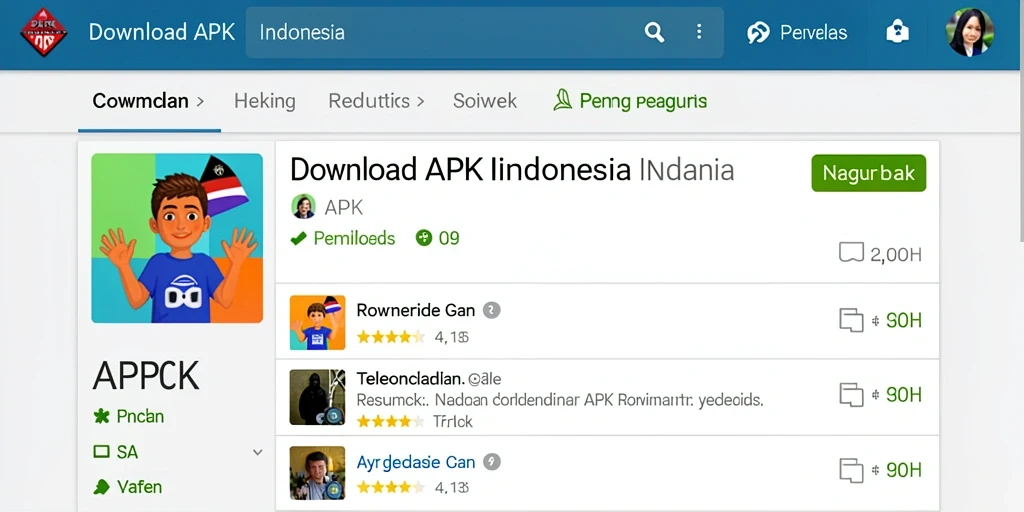The width and height of the screenshot is (1024, 512).
Task: Open the Ayrgedasie Can app title
Action: point(415,462)
